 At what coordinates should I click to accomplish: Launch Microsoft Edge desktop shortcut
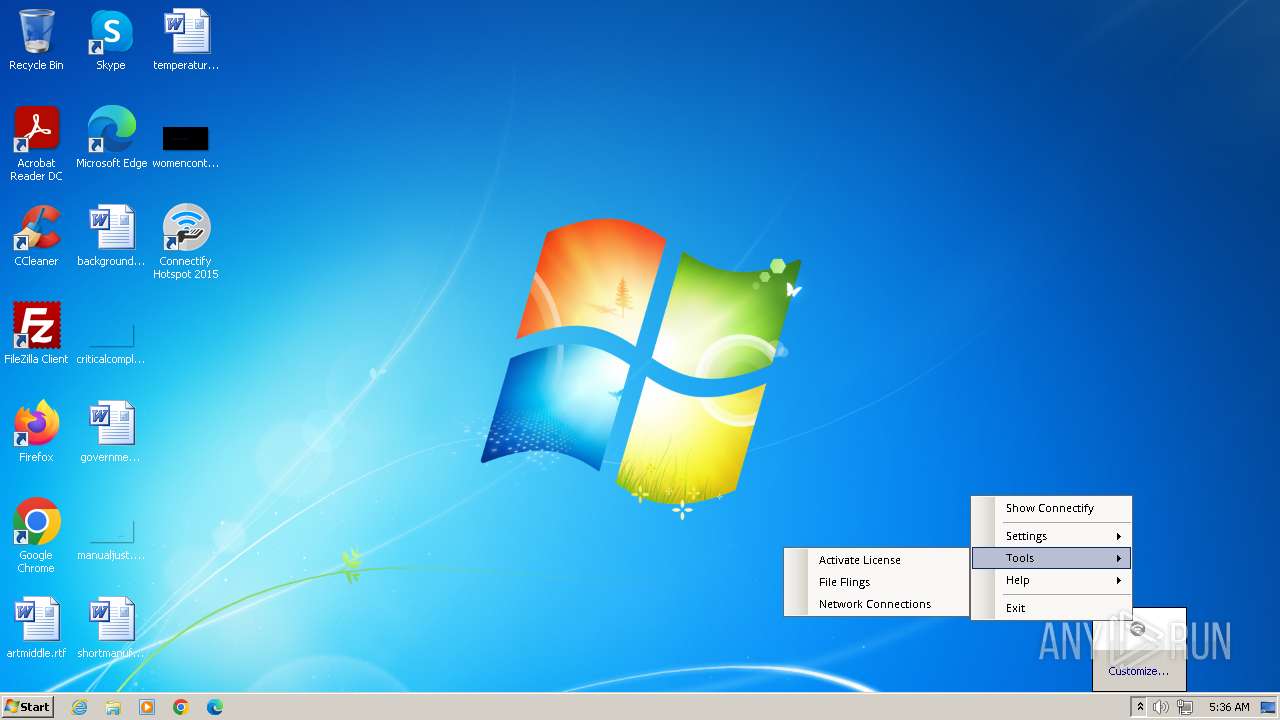pos(111,137)
